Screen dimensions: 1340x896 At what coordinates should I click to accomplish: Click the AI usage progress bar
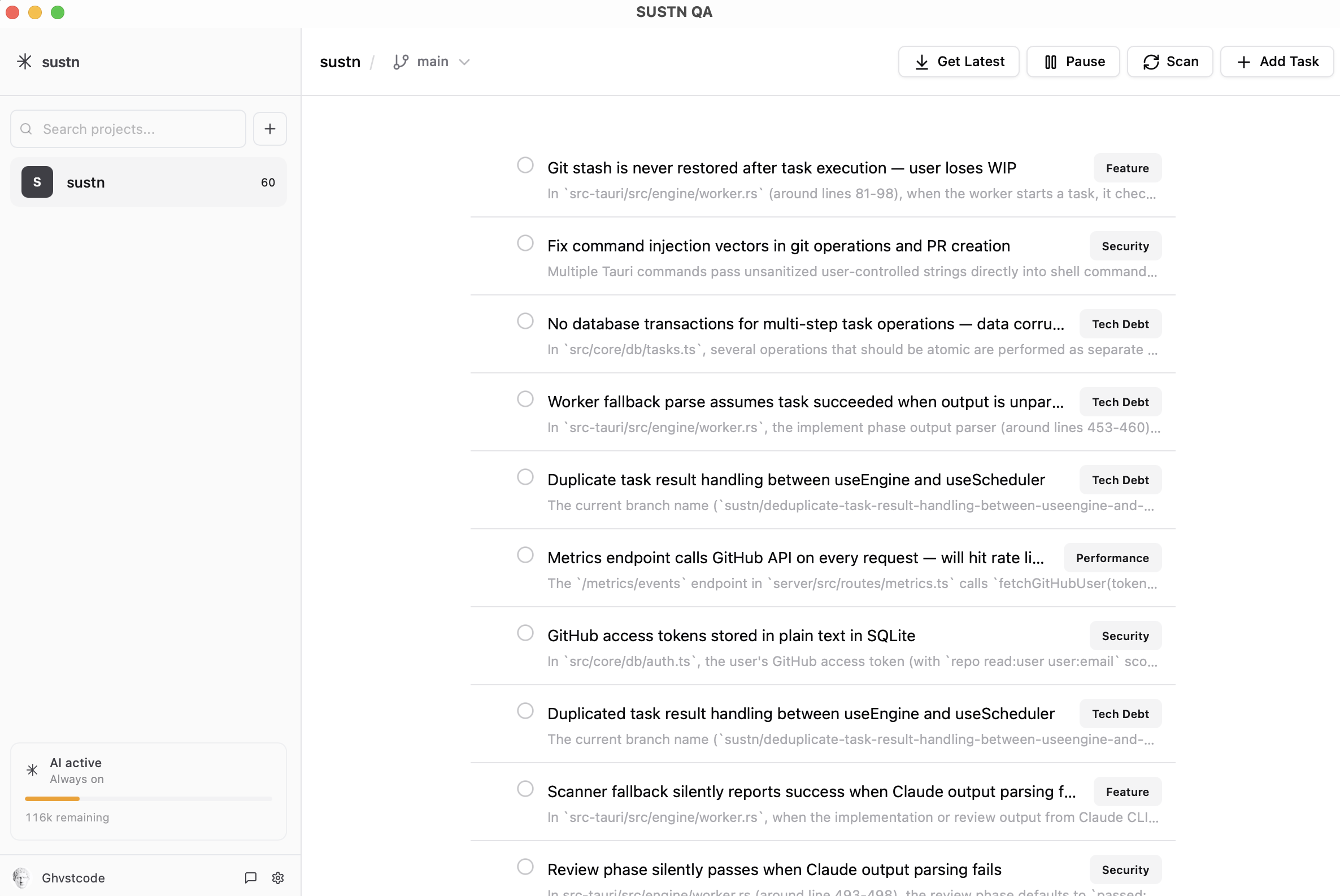tap(149, 799)
